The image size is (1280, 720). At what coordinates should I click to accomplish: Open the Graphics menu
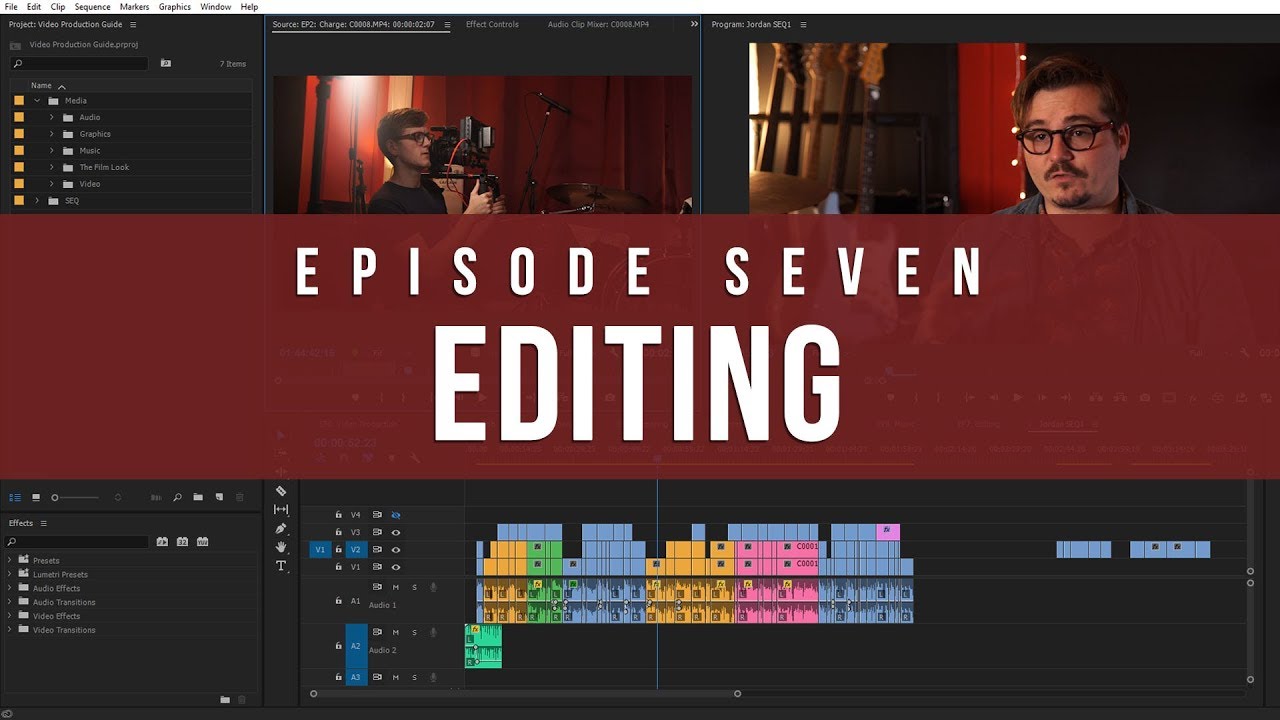[x=175, y=7]
